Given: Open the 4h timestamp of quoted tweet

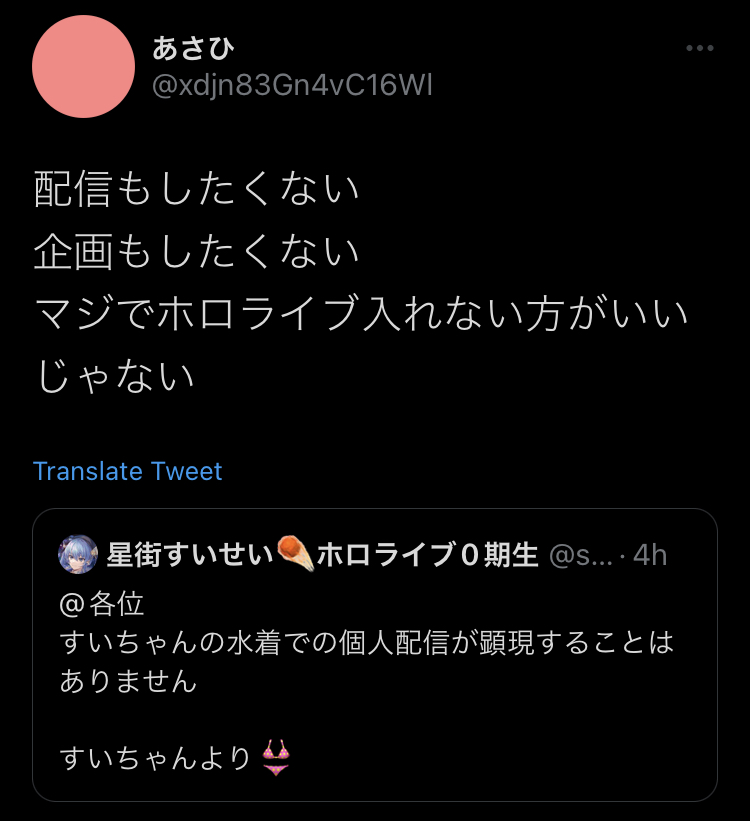Looking at the screenshot, I should pos(650,555).
